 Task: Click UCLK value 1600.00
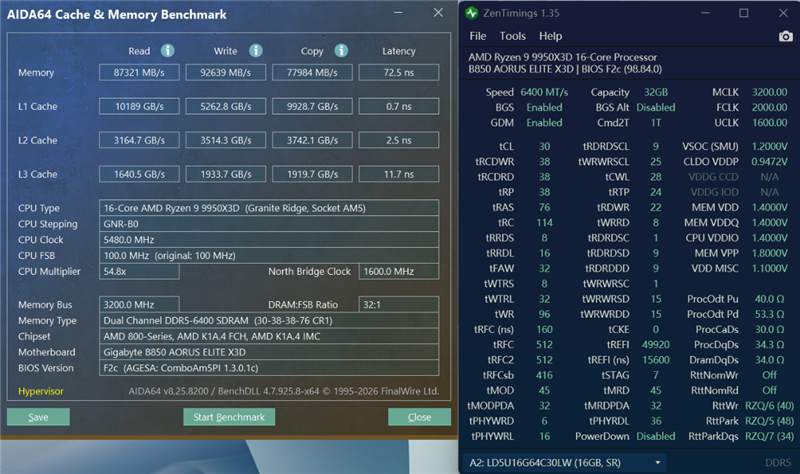(x=769, y=123)
